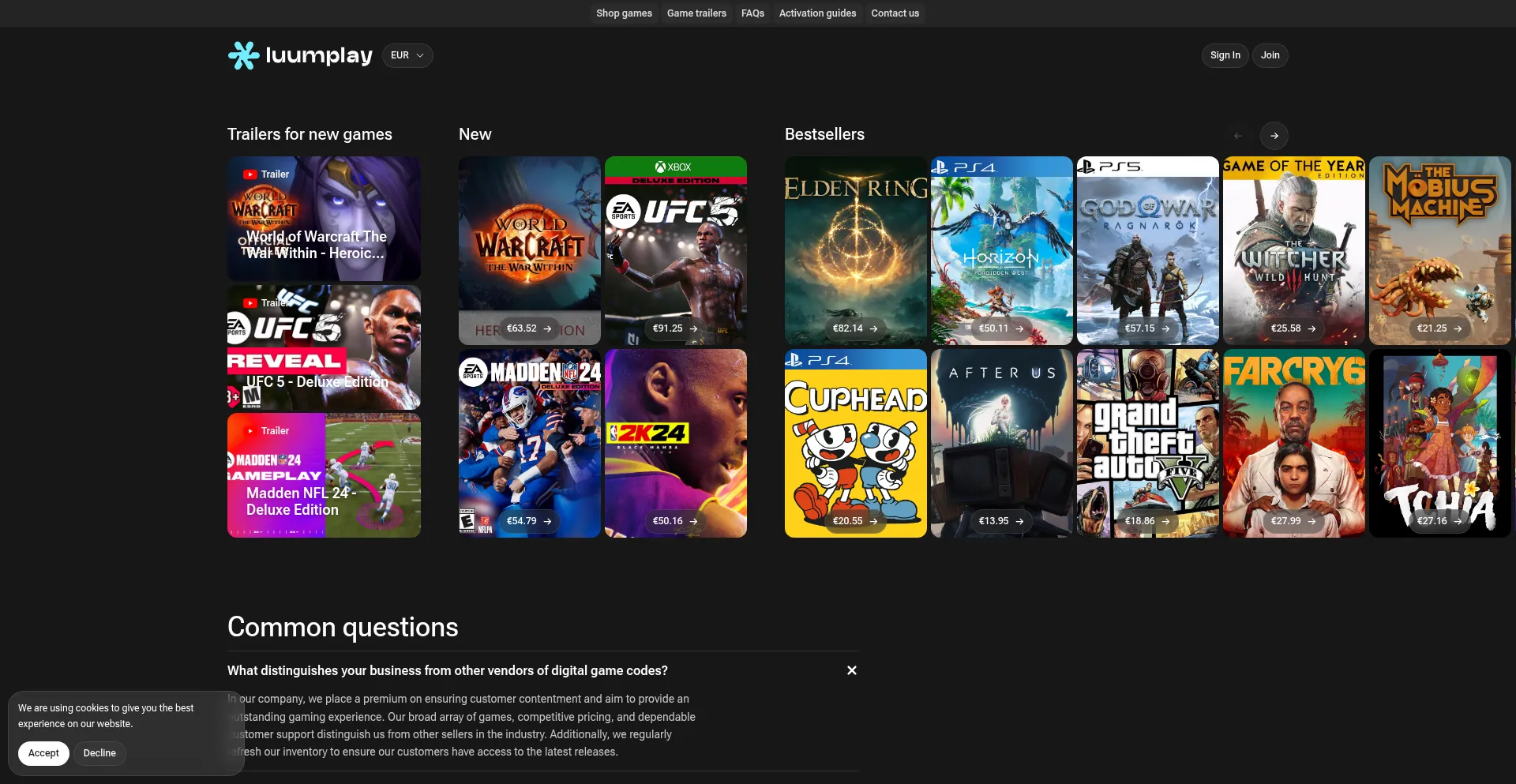Viewport: 1516px width, 784px height.
Task: Go to Activation guides in top menu
Action: 817,13
